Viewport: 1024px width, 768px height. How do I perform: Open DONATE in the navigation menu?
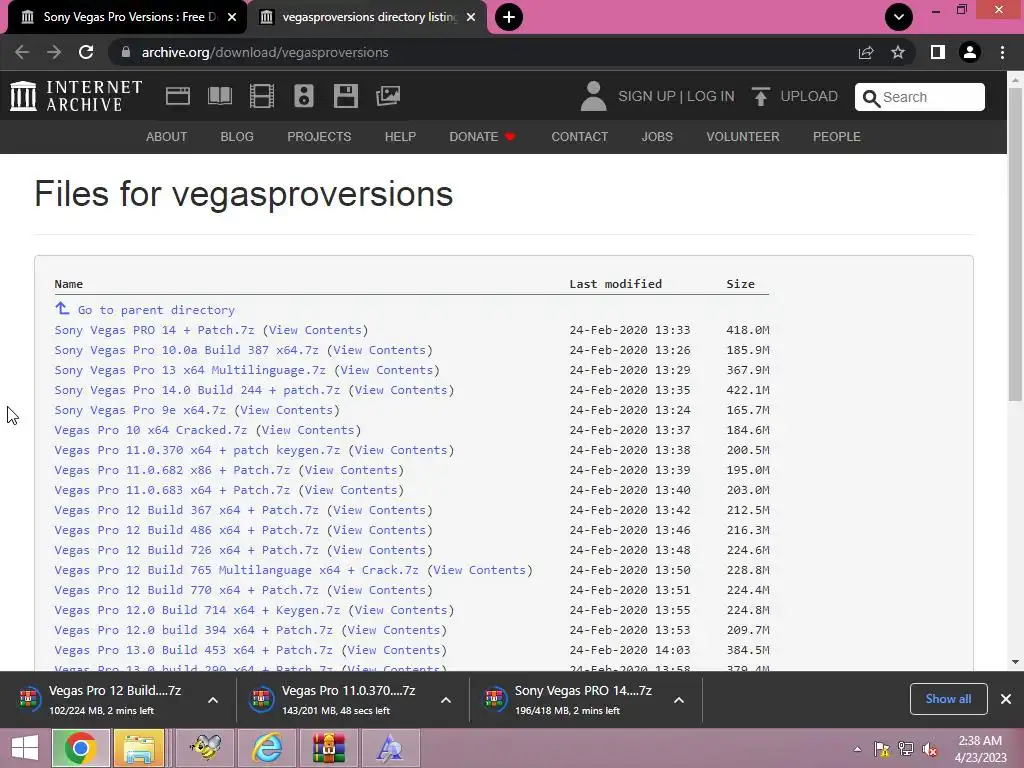(483, 136)
